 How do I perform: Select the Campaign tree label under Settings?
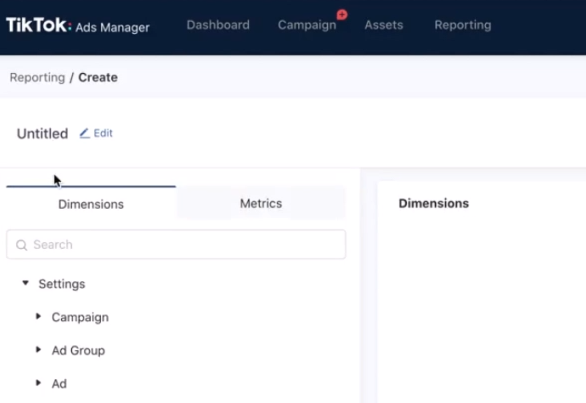pos(80,317)
